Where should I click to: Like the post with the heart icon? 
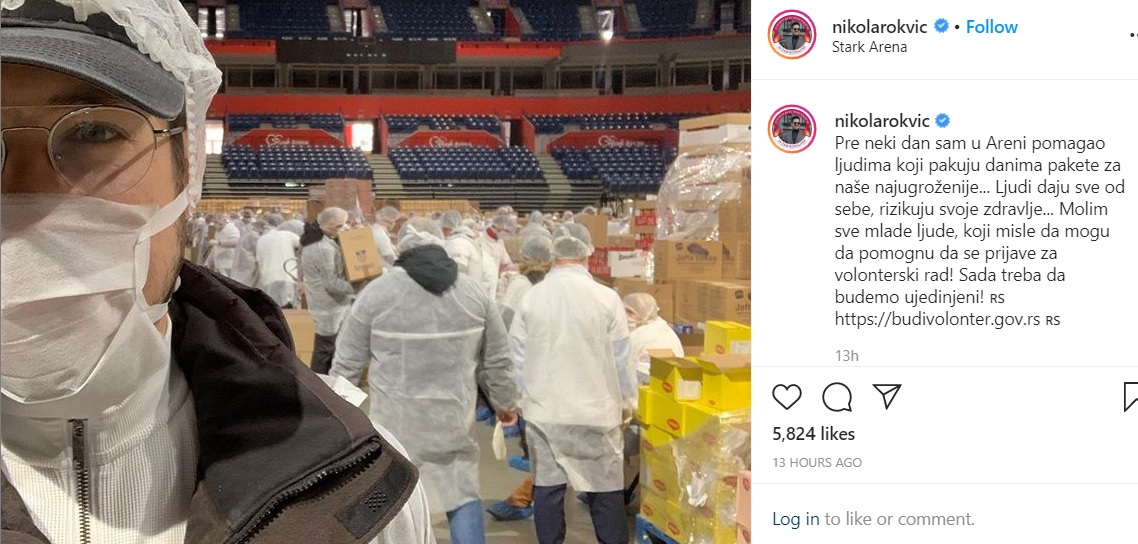coord(787,397)
